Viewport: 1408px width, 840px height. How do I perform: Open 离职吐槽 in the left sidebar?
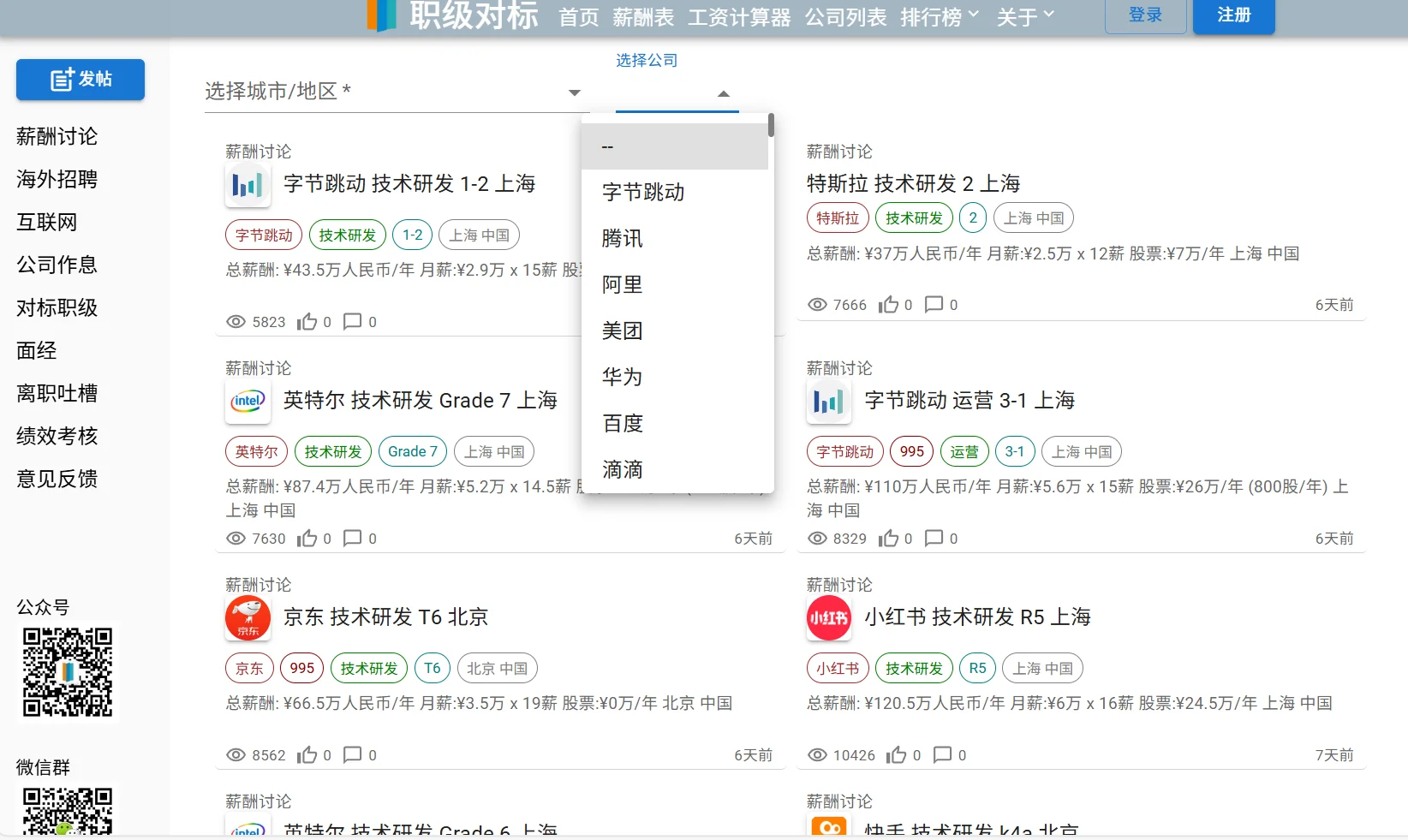coord(57,393)
